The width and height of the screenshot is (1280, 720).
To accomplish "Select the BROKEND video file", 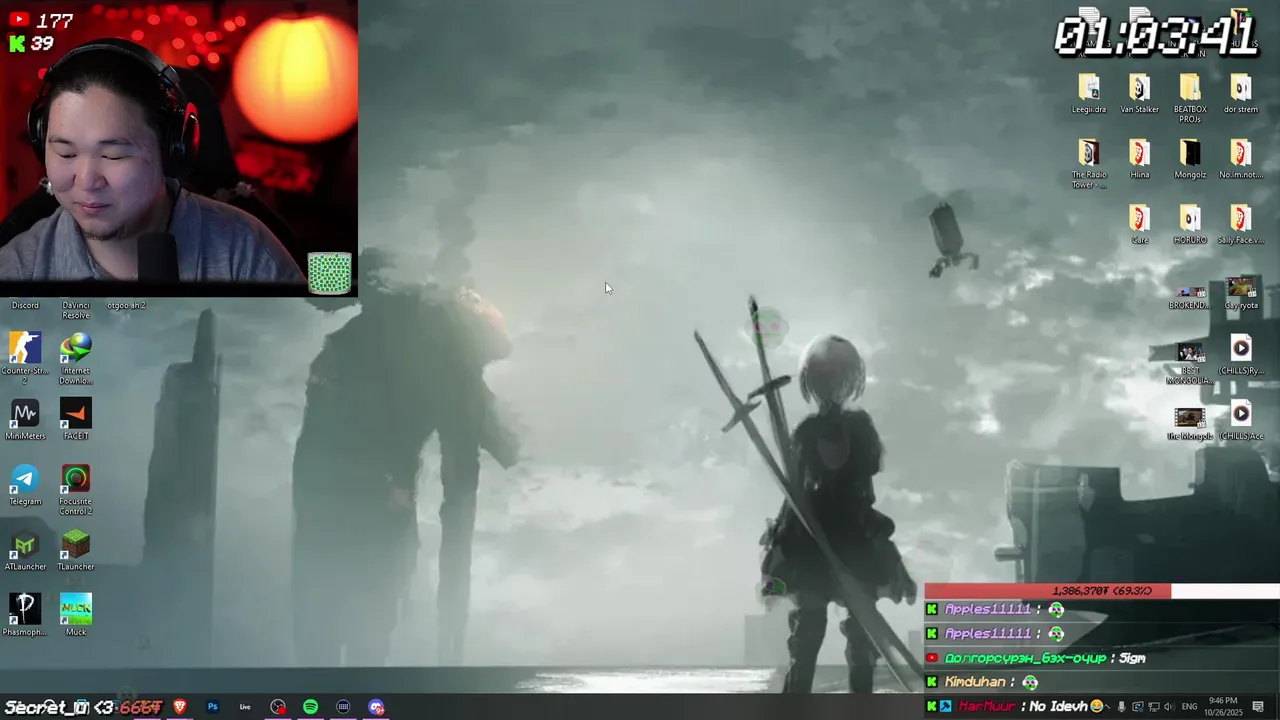I will pos(1190,297).
